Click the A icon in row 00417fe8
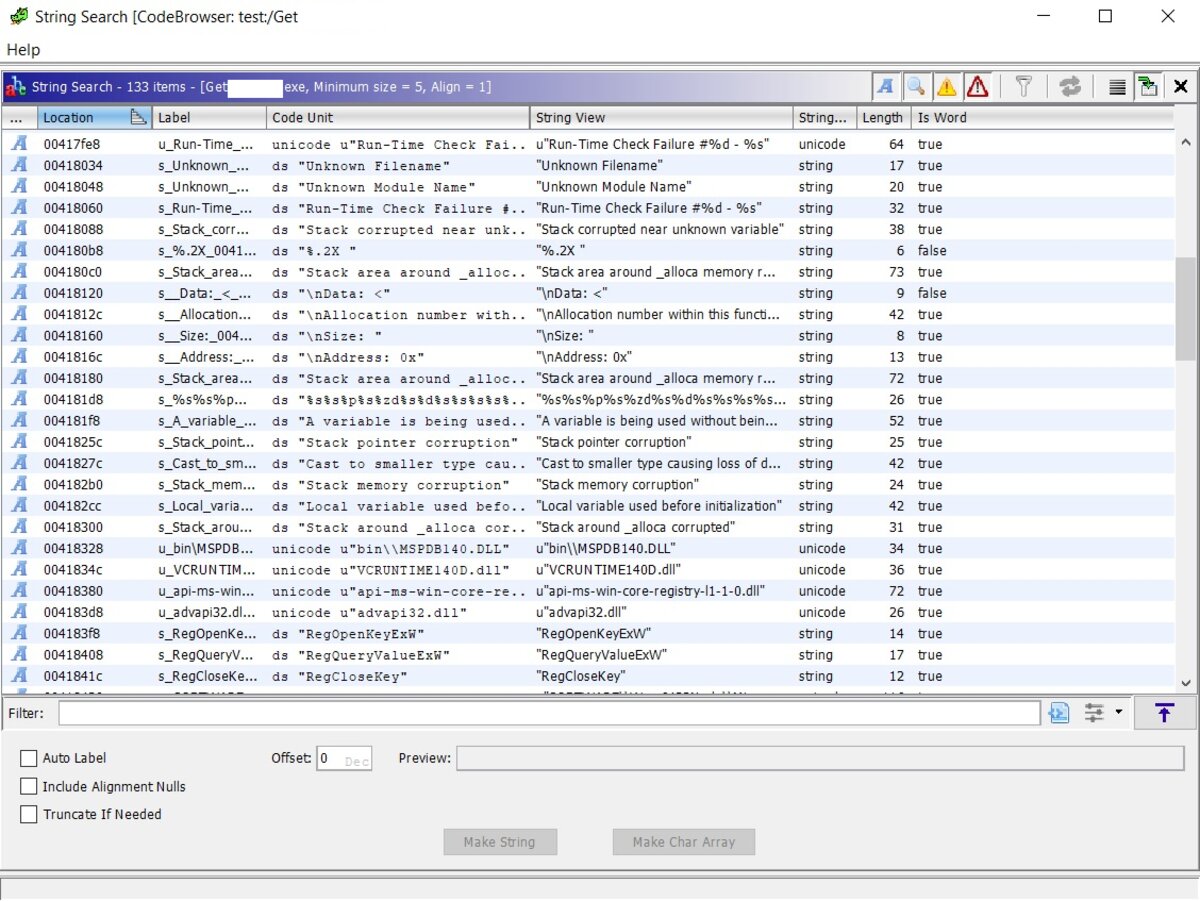Viewport: 1200px width, 901px height. click(19, 144)
